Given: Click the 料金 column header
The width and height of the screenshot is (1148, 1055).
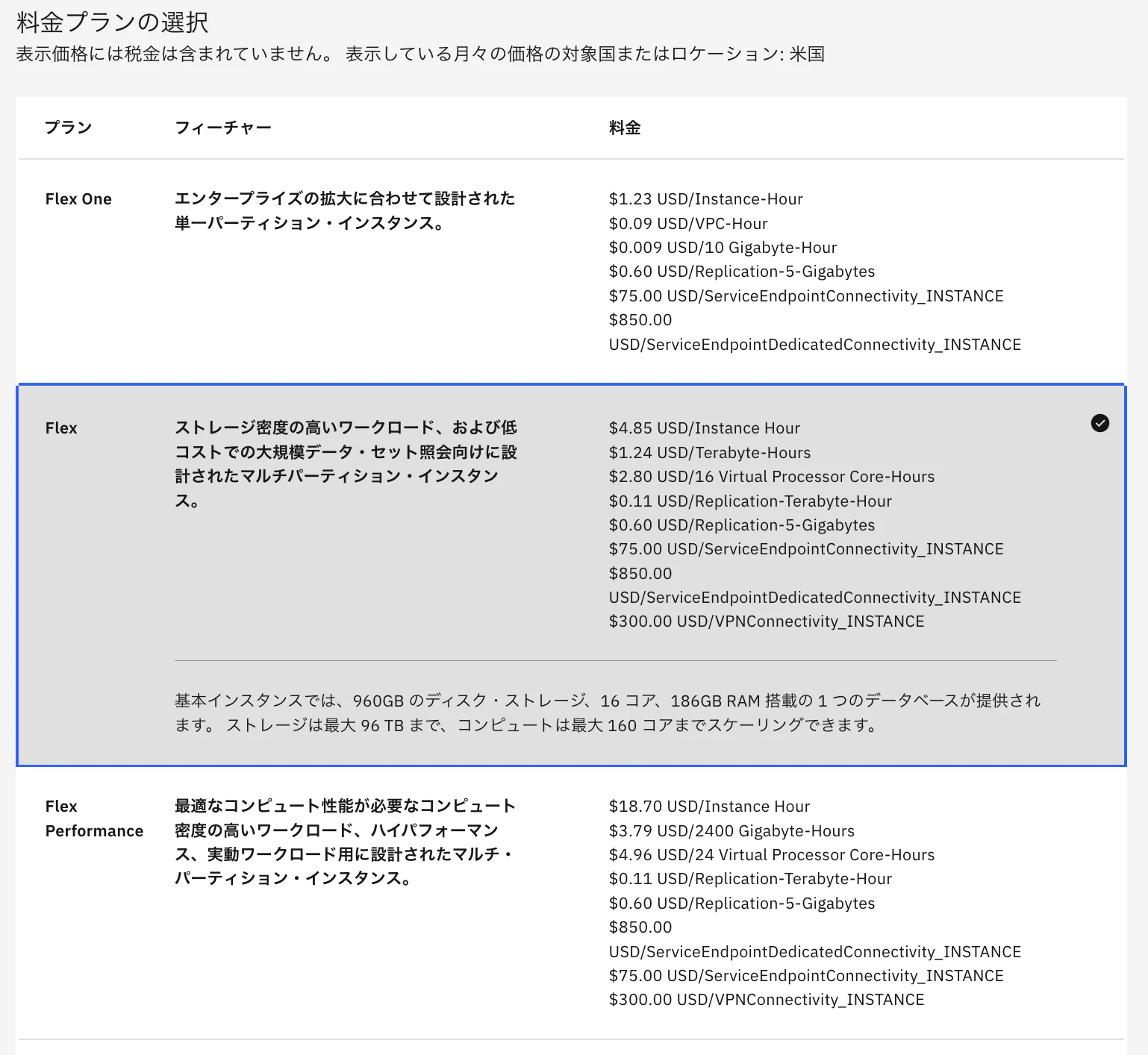Looking at the screenshot, I should [x=625, y=128].
